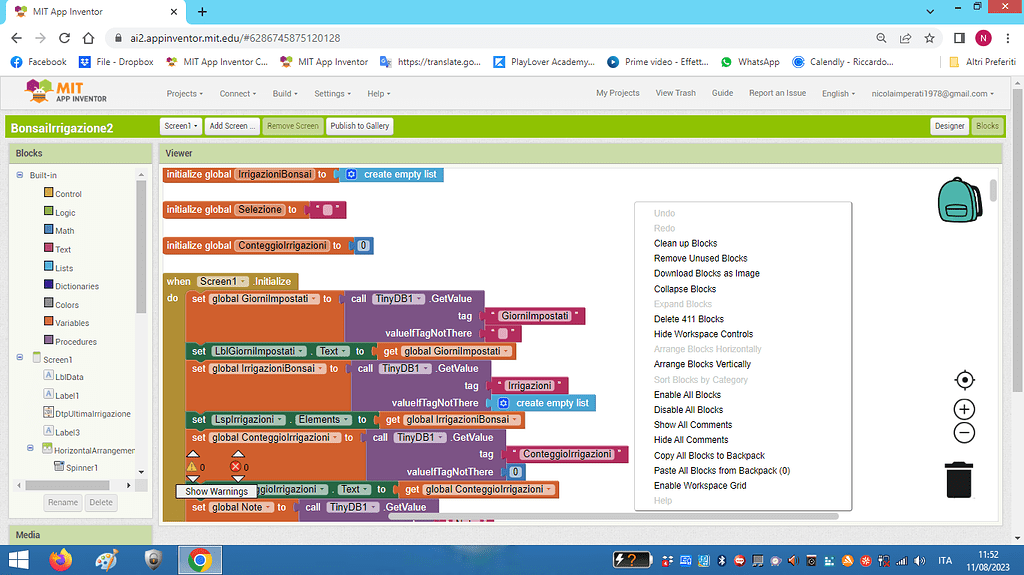Open the View Trash link

[x=675, y=93]
